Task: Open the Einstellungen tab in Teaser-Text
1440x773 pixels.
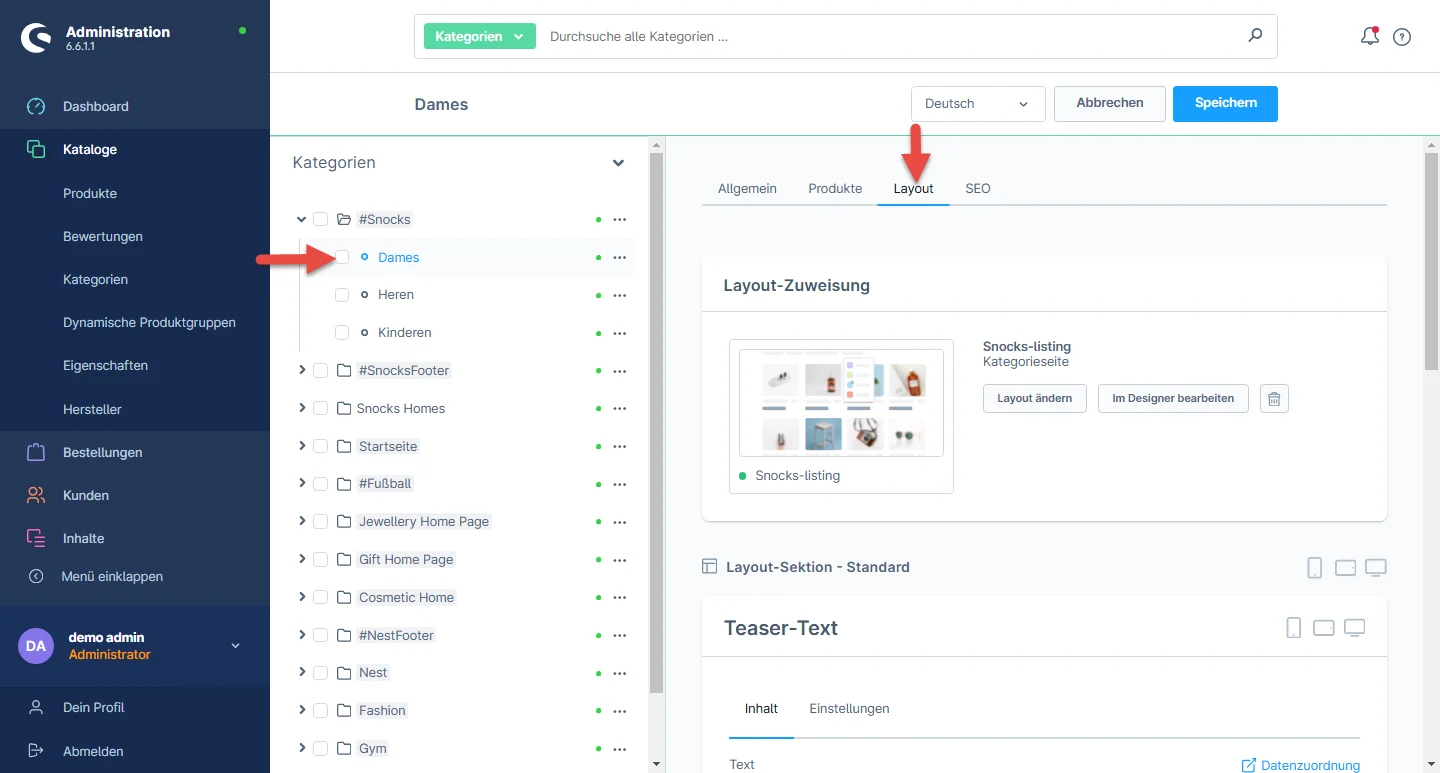Action: point(849,708)
